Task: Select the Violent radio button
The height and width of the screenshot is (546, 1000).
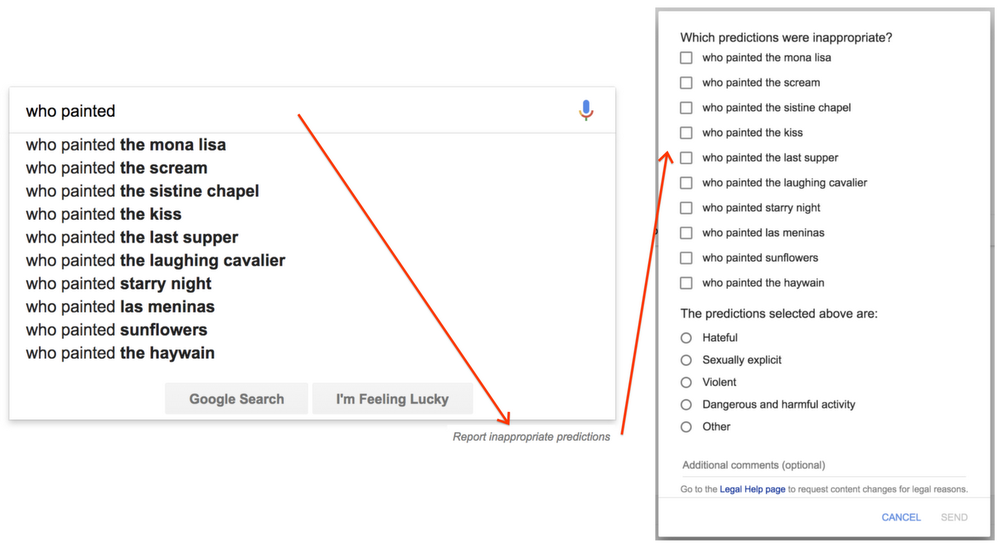Action: point(686,382)
